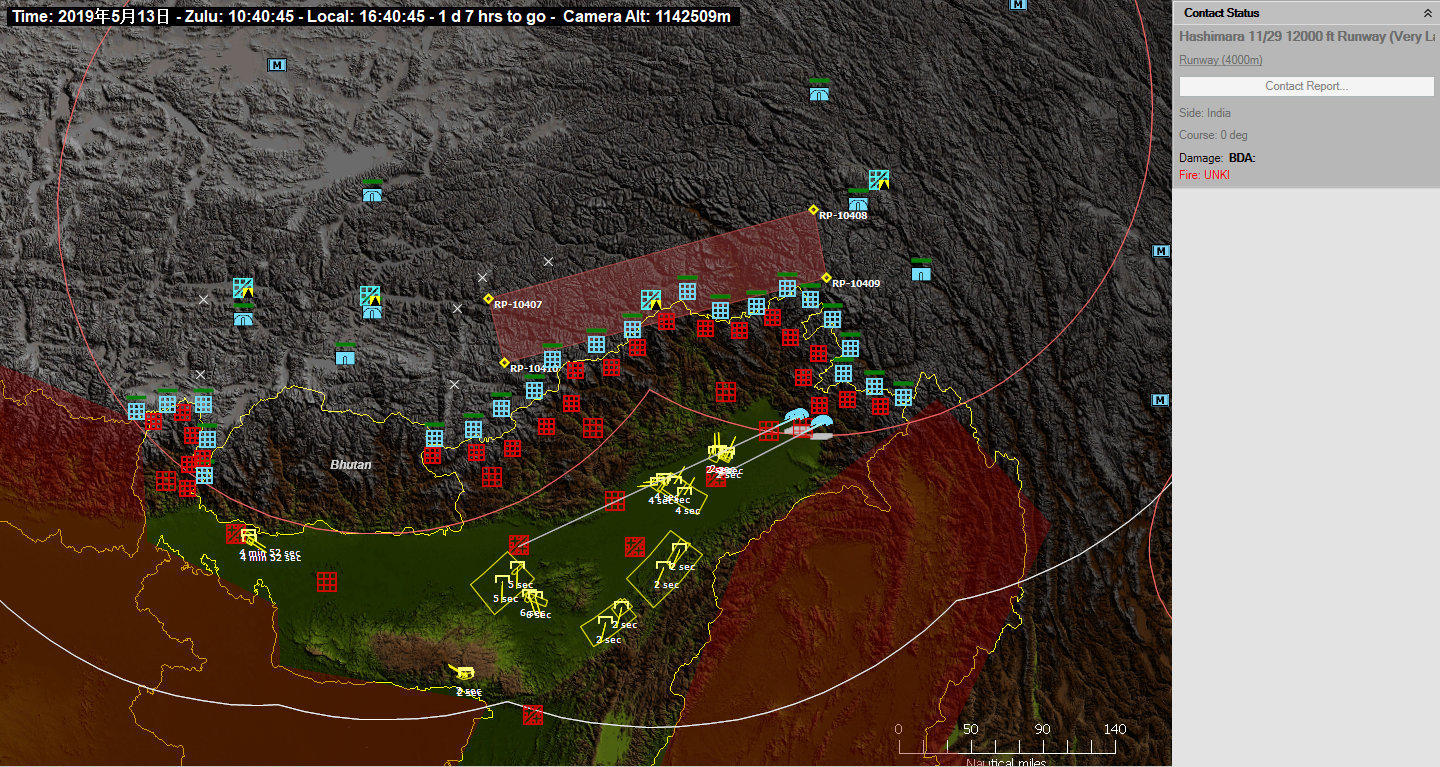1440x767 pixels.
Task: Select the westernmost hatched cyan unit icon
Action: click(x=243, y=289)
